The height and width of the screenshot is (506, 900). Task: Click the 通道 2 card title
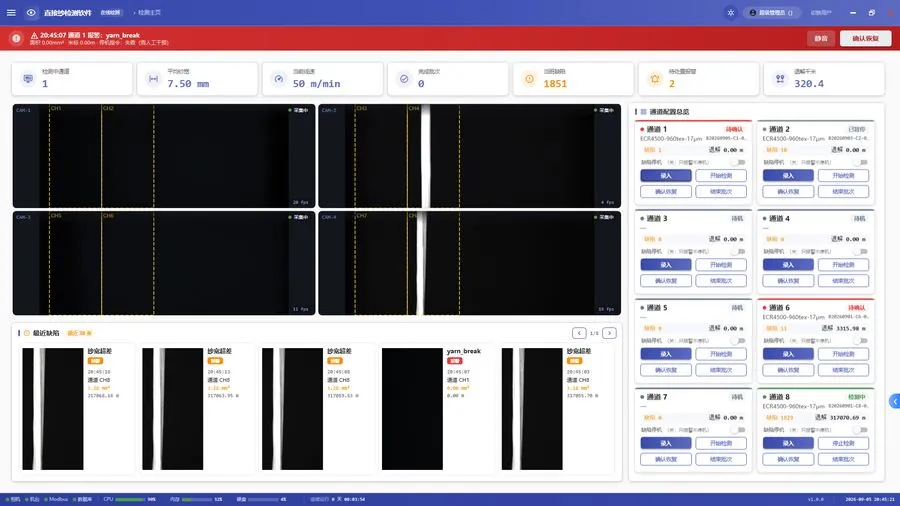[779, 130]
